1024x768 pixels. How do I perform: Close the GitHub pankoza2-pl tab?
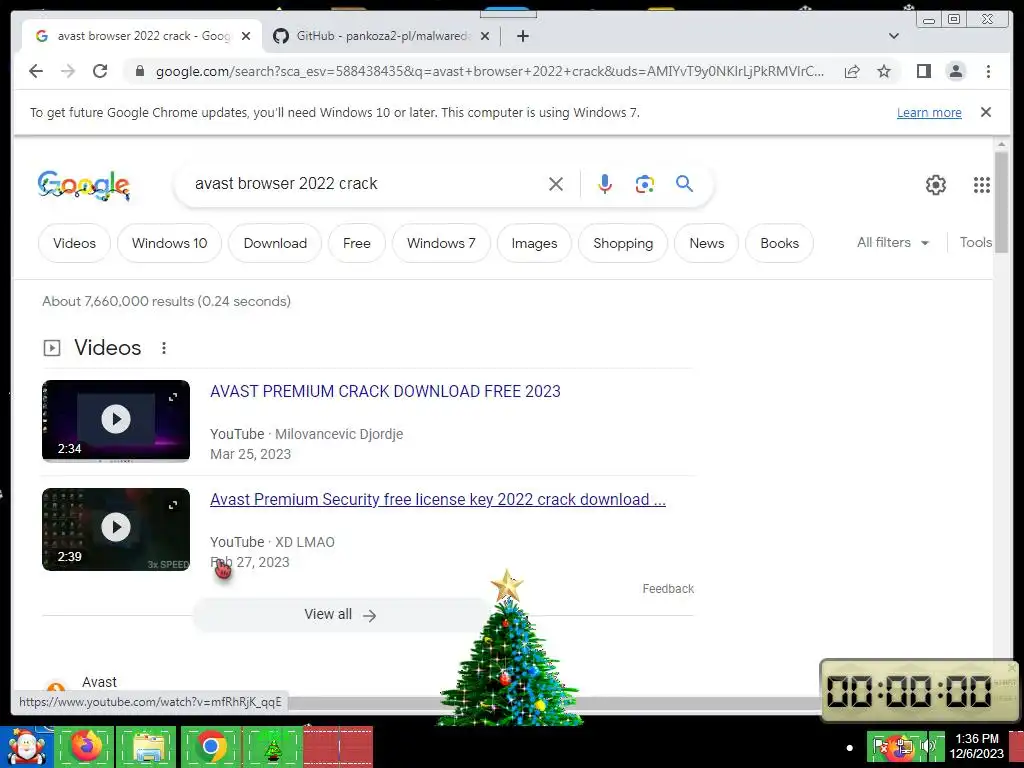tap(485, 36)
